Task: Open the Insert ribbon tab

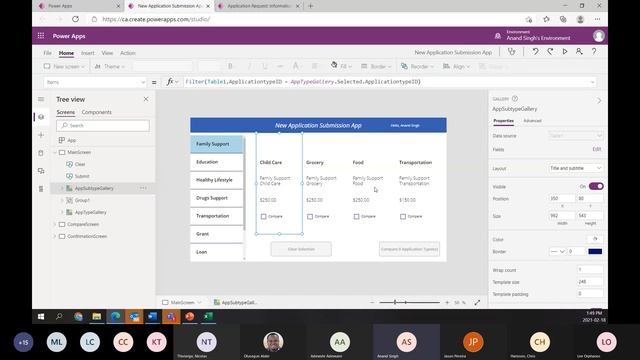Action: pyautogui.click(x=88, y=53)
